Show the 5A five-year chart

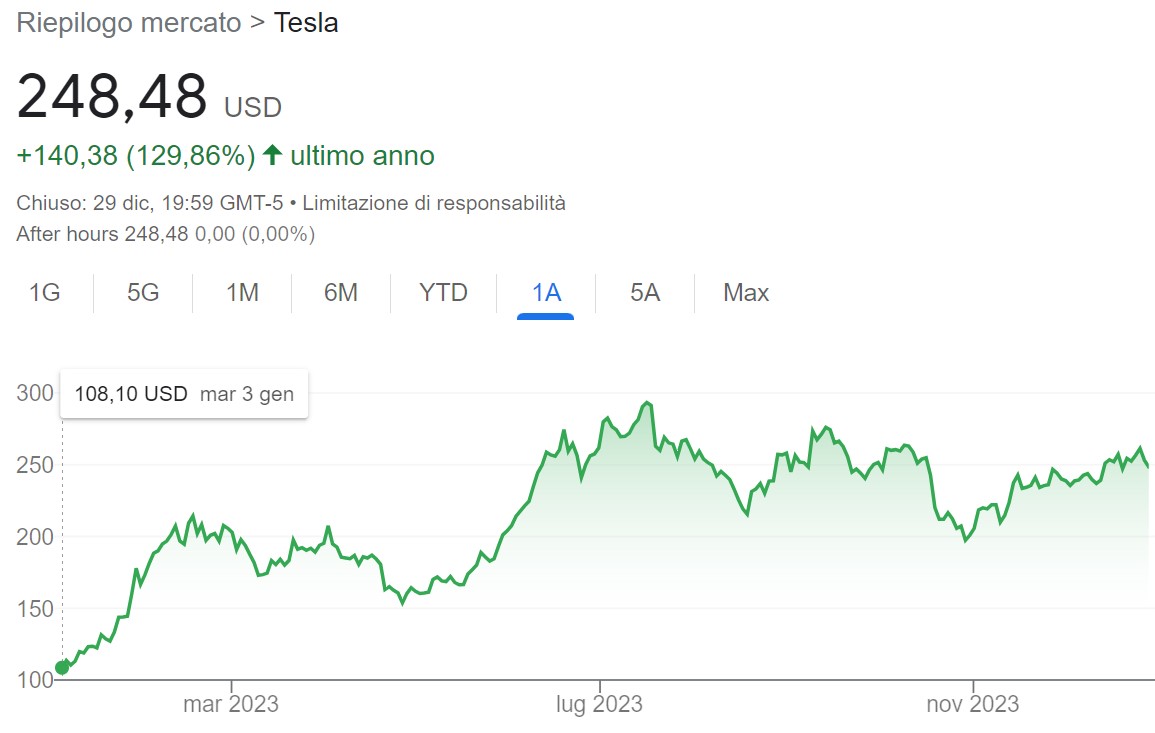[x=645, y=292]
